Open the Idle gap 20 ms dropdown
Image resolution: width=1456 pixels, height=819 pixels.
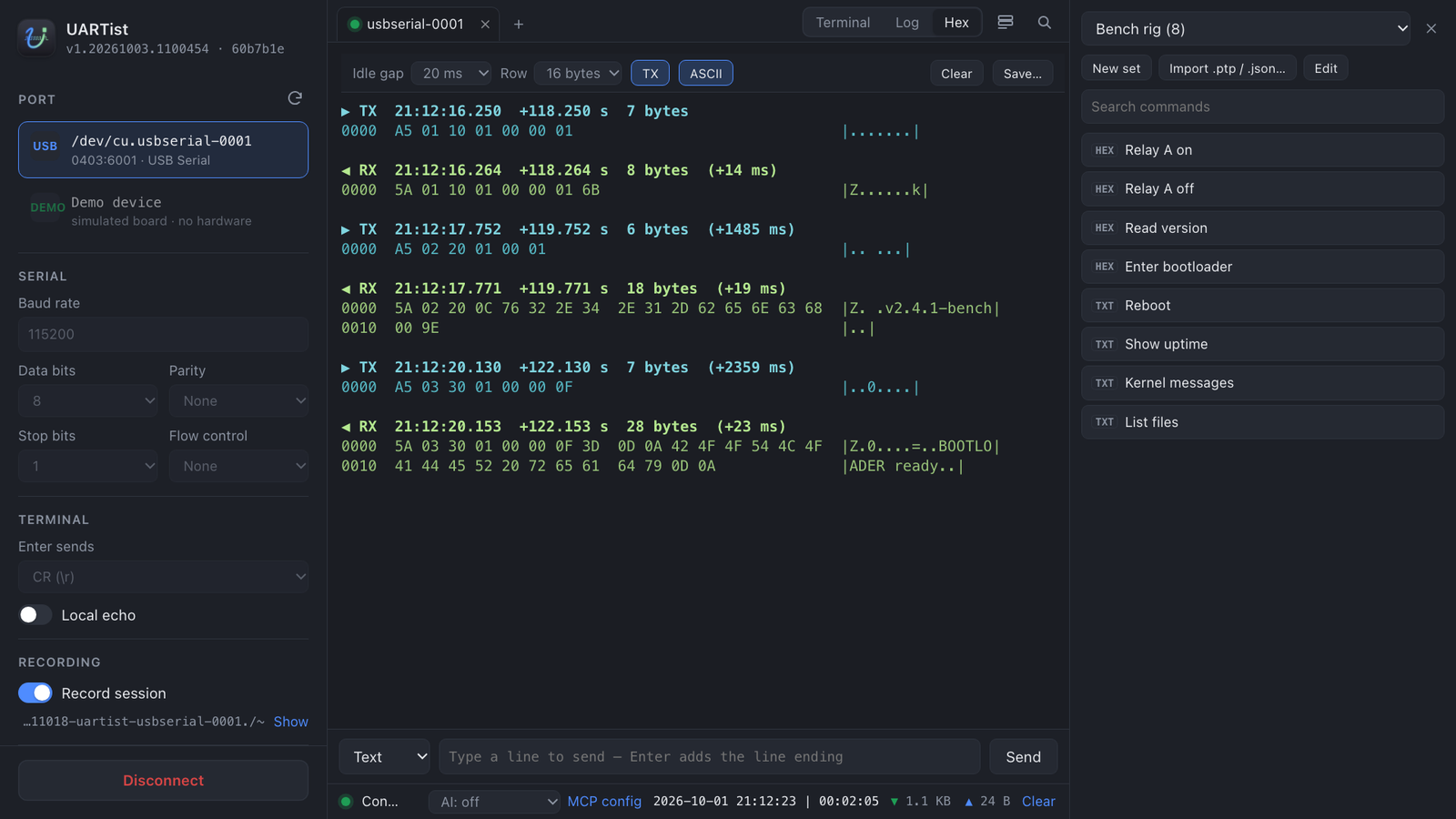451,73
